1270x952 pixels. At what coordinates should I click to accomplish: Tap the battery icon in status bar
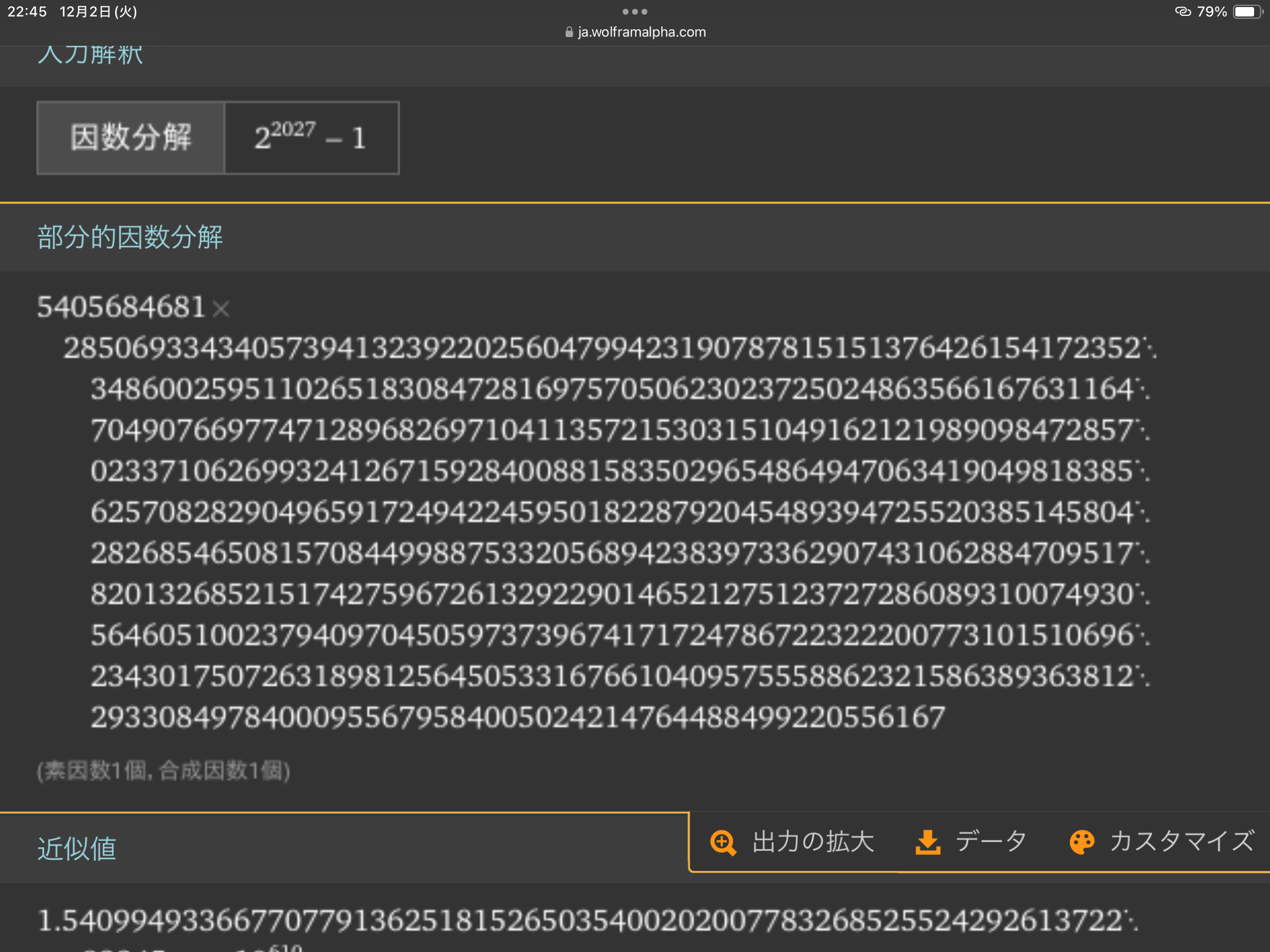(x=1248, y=12)
